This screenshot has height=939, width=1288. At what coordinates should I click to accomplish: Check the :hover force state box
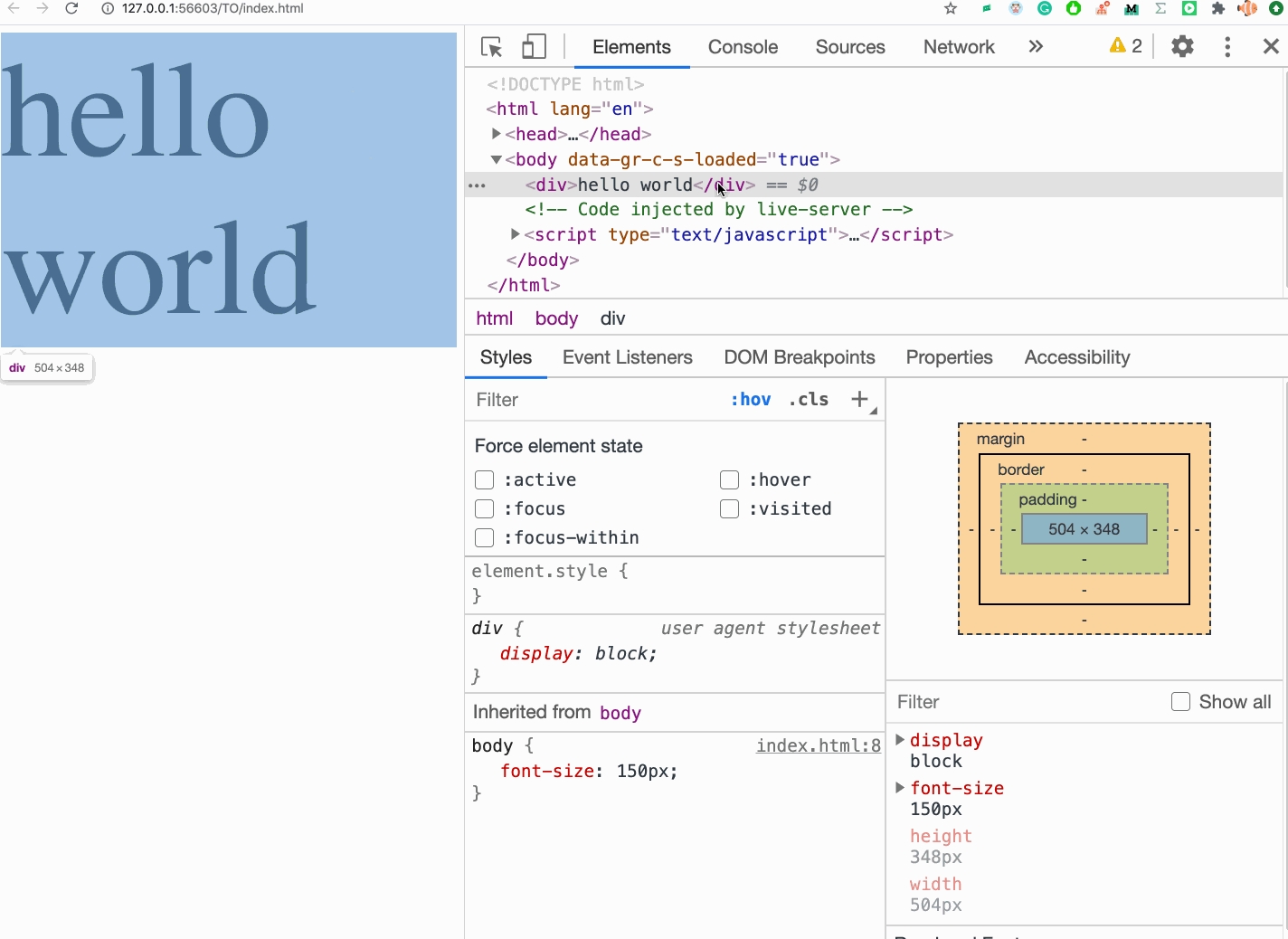click(730, 479)
